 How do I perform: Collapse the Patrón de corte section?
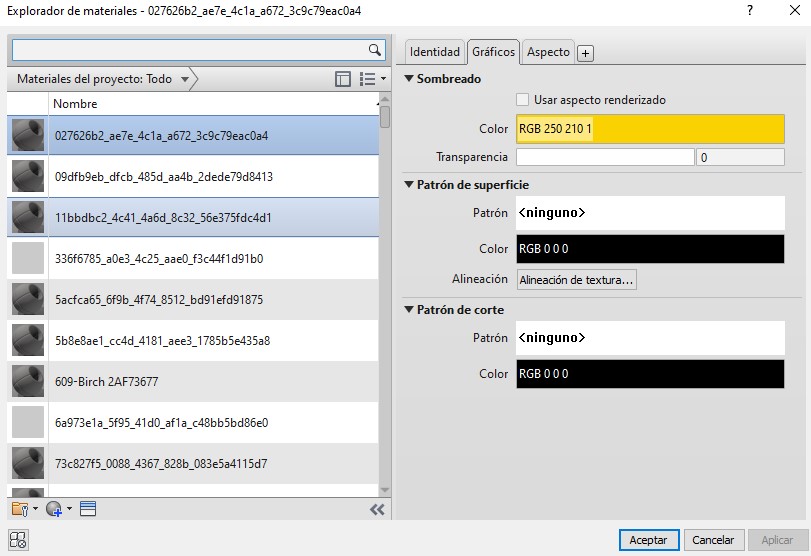409,310
